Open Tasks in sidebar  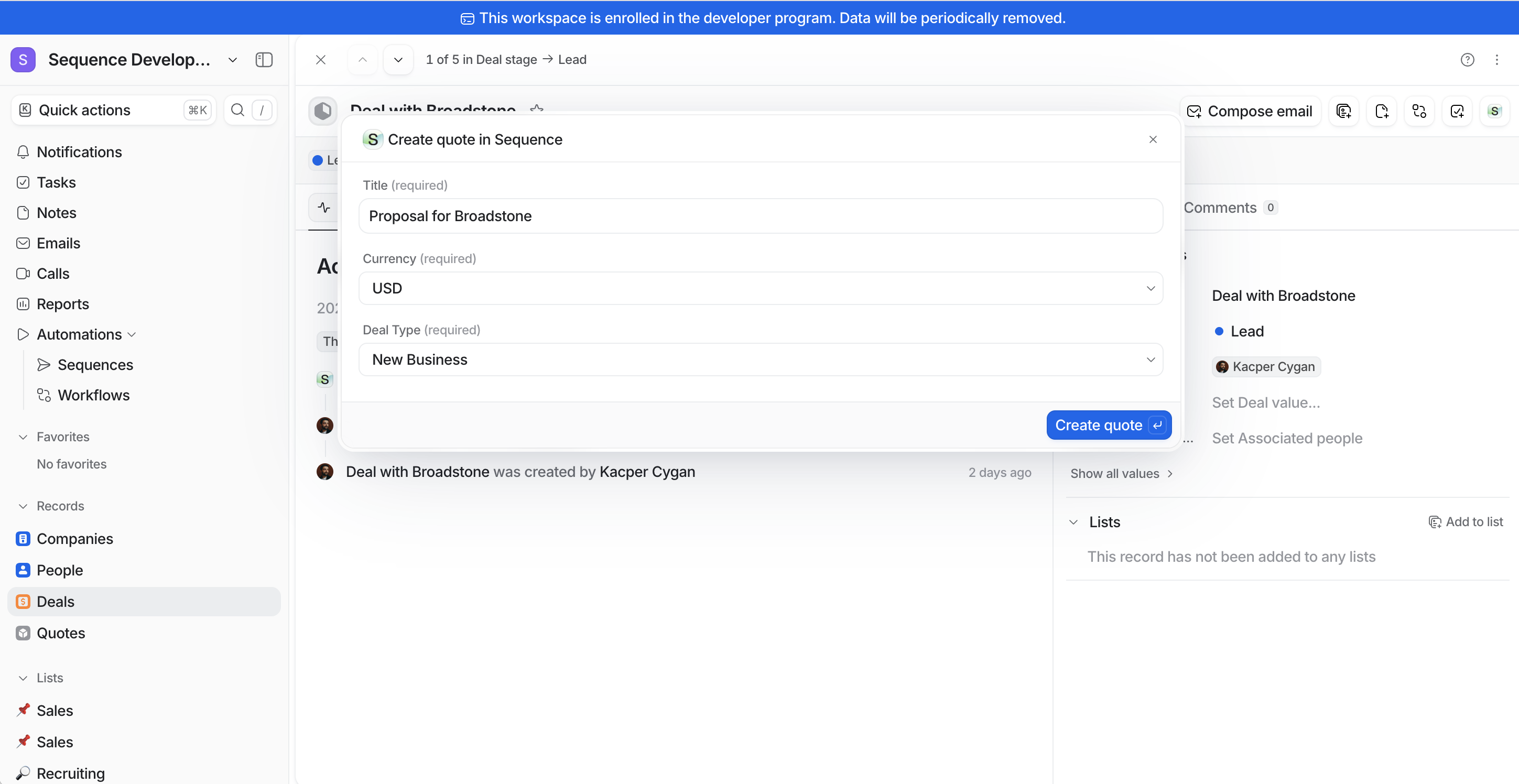56,182
